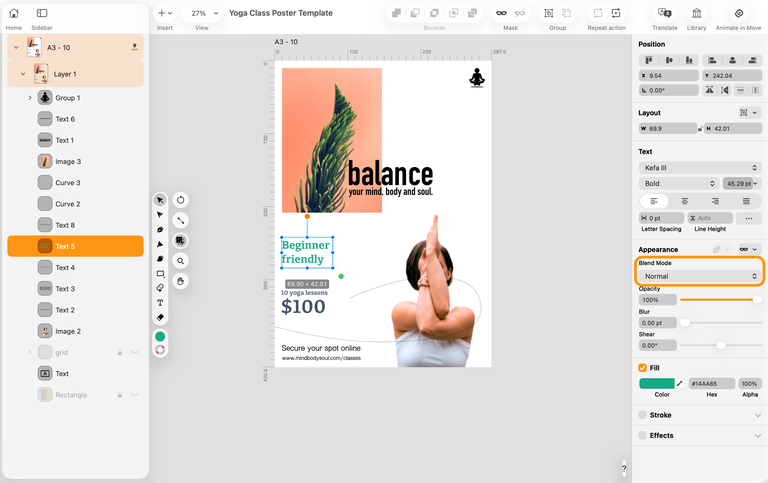Click the stroke color ring in toolbox
Image resolution: width=768 pixels, height=483 pixels.
click(x=160, y=350)
